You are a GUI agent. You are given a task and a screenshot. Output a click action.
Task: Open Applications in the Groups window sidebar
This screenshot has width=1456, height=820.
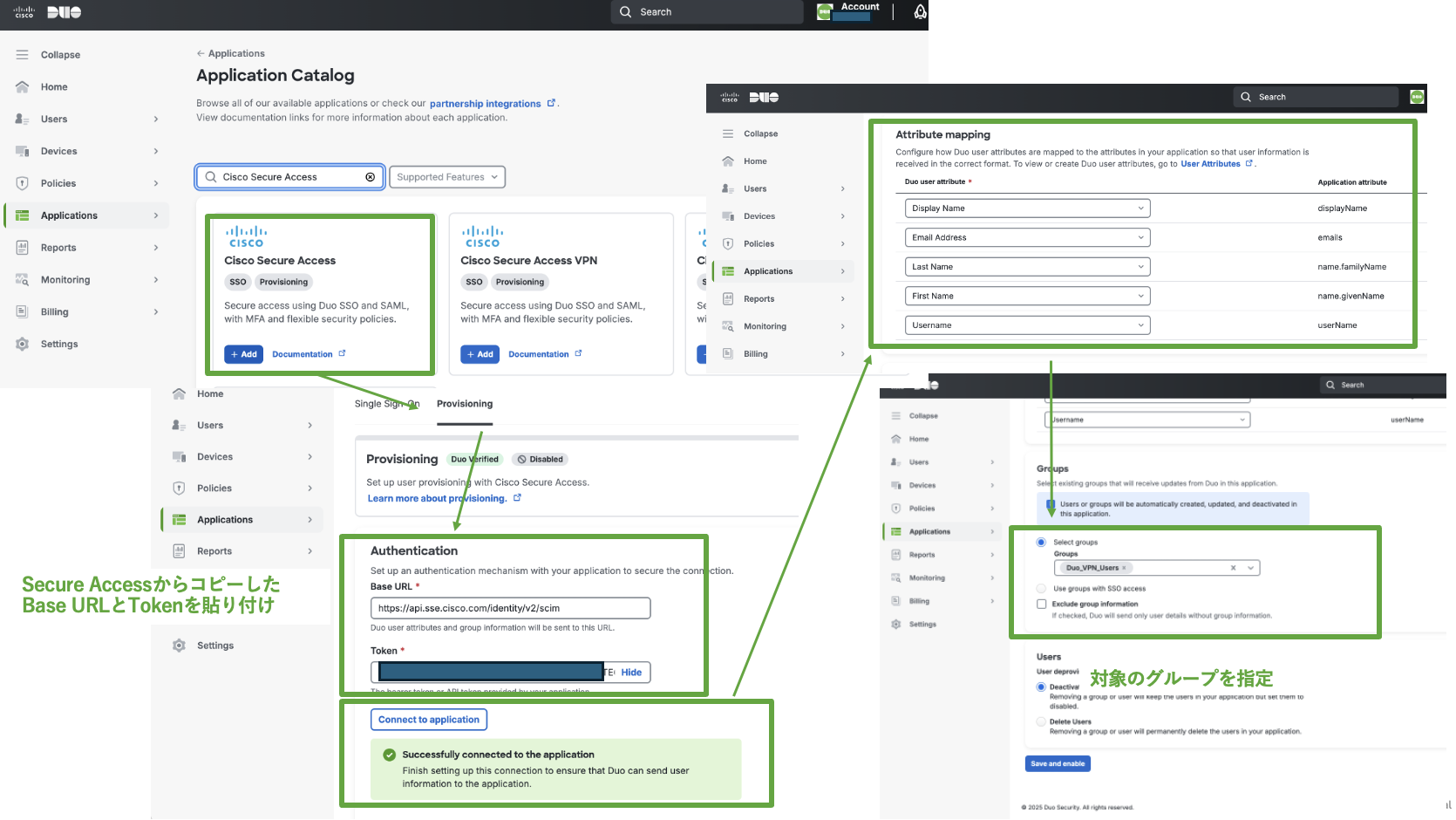(942, 531)
